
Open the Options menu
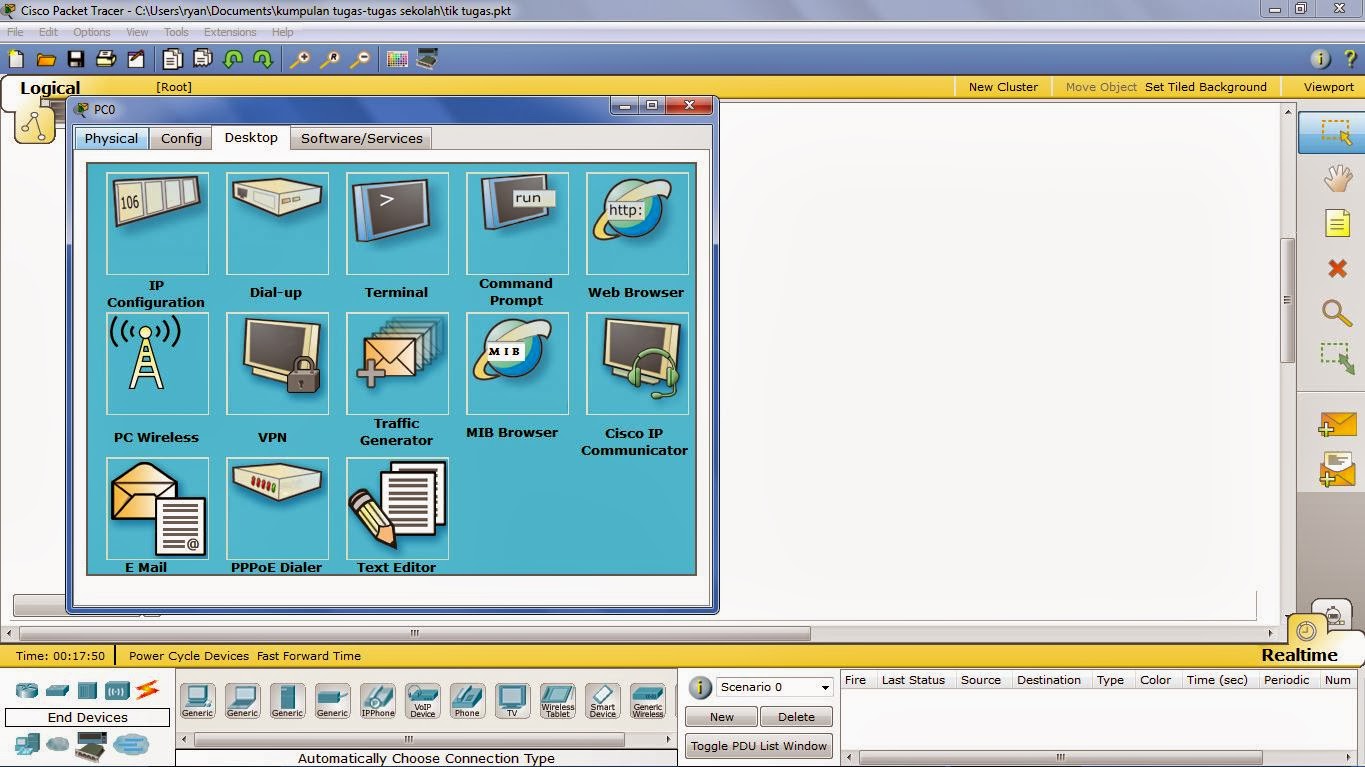coord(91,32)
